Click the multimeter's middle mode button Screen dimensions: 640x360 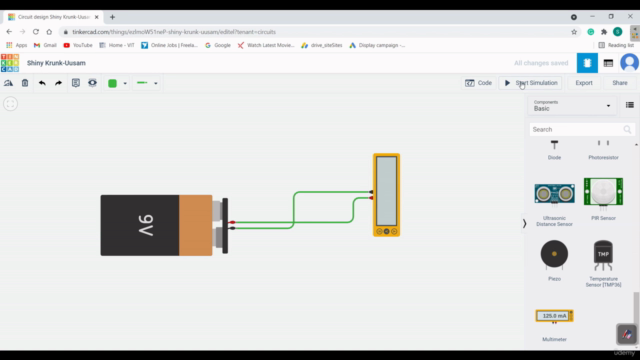[387, 231]
